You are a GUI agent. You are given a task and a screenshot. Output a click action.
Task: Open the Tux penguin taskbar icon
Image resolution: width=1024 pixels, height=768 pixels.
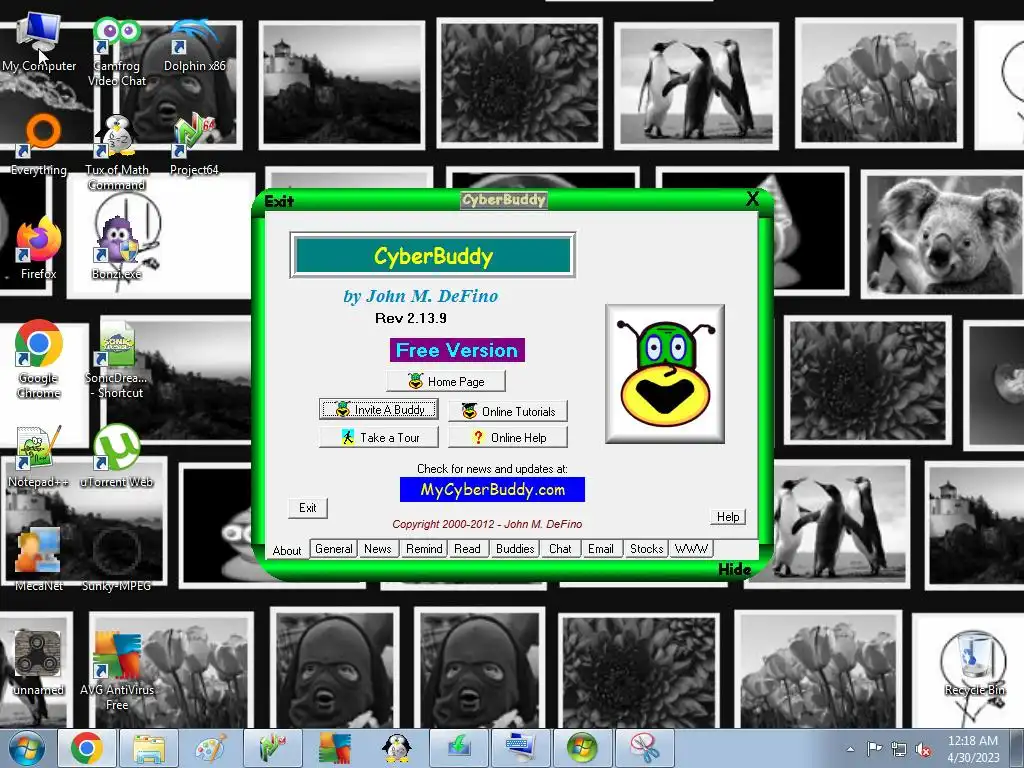point(396,748)
